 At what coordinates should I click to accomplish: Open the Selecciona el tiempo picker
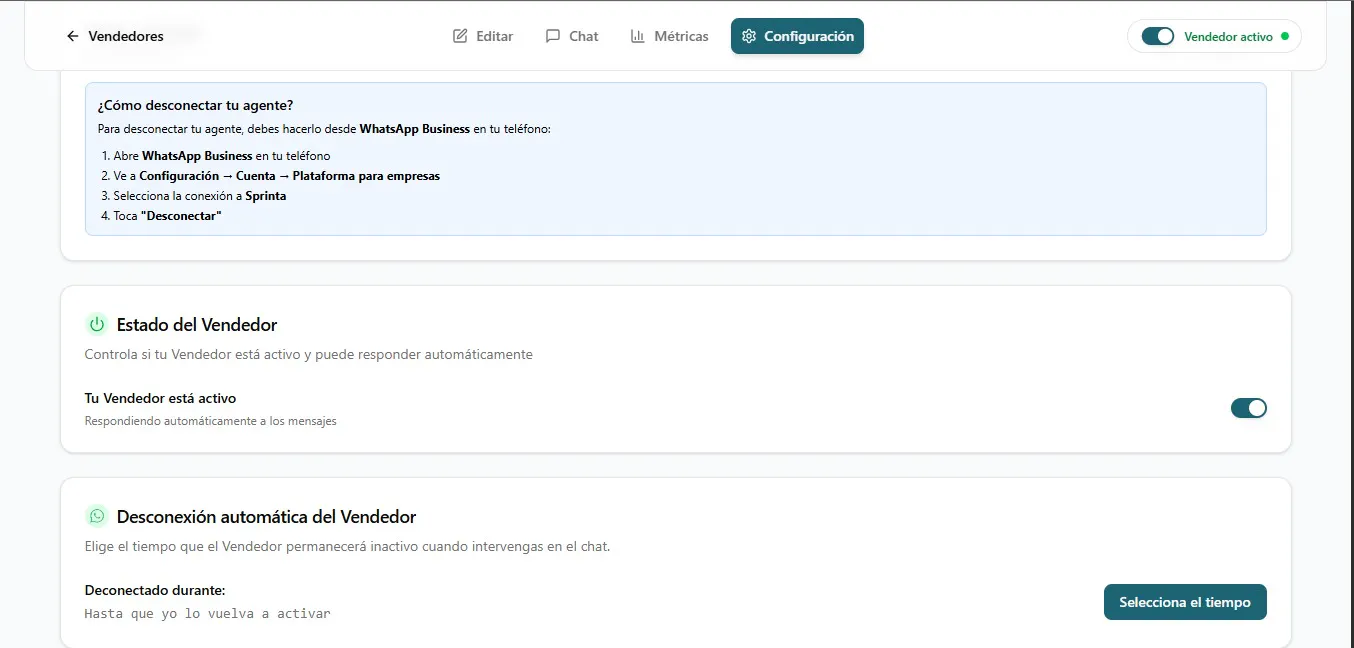(x=1185, y=602)
